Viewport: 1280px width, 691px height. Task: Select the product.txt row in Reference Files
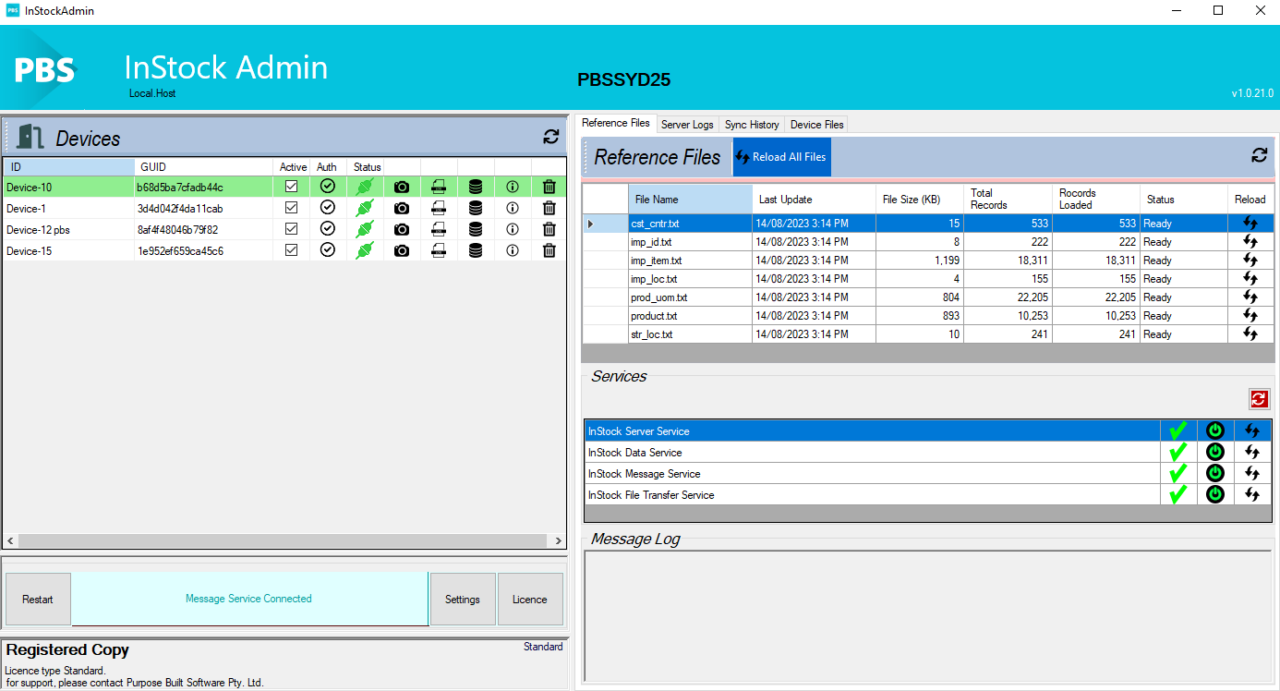[688, 315]
